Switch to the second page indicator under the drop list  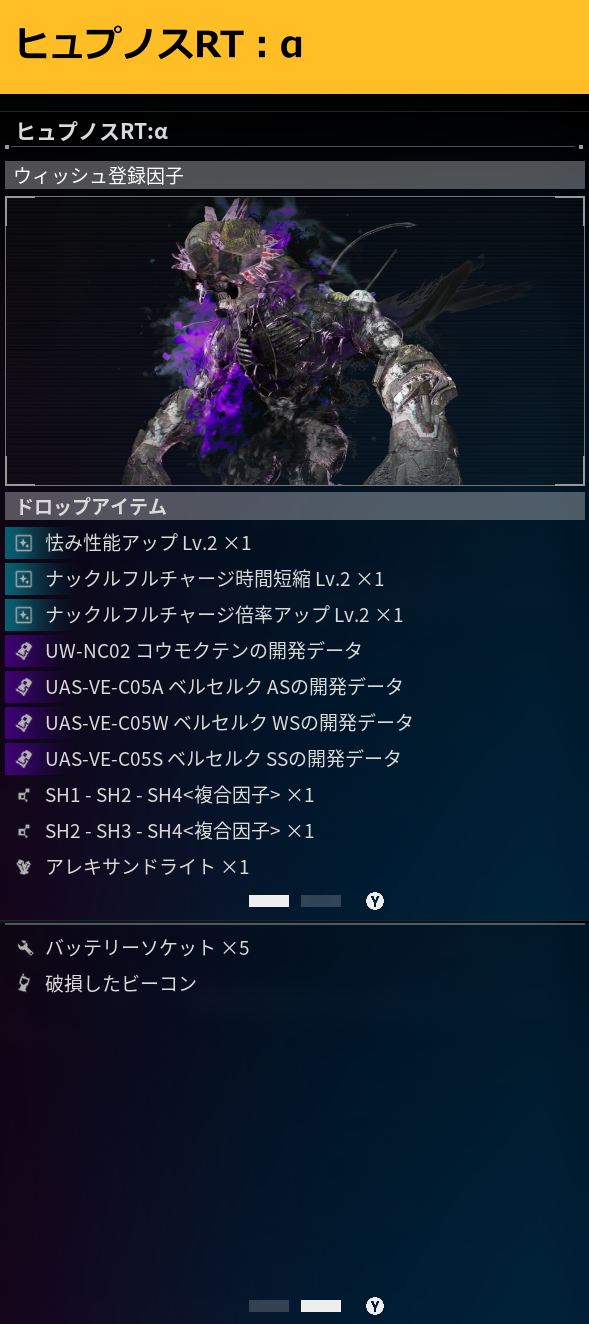pos(321,901)
